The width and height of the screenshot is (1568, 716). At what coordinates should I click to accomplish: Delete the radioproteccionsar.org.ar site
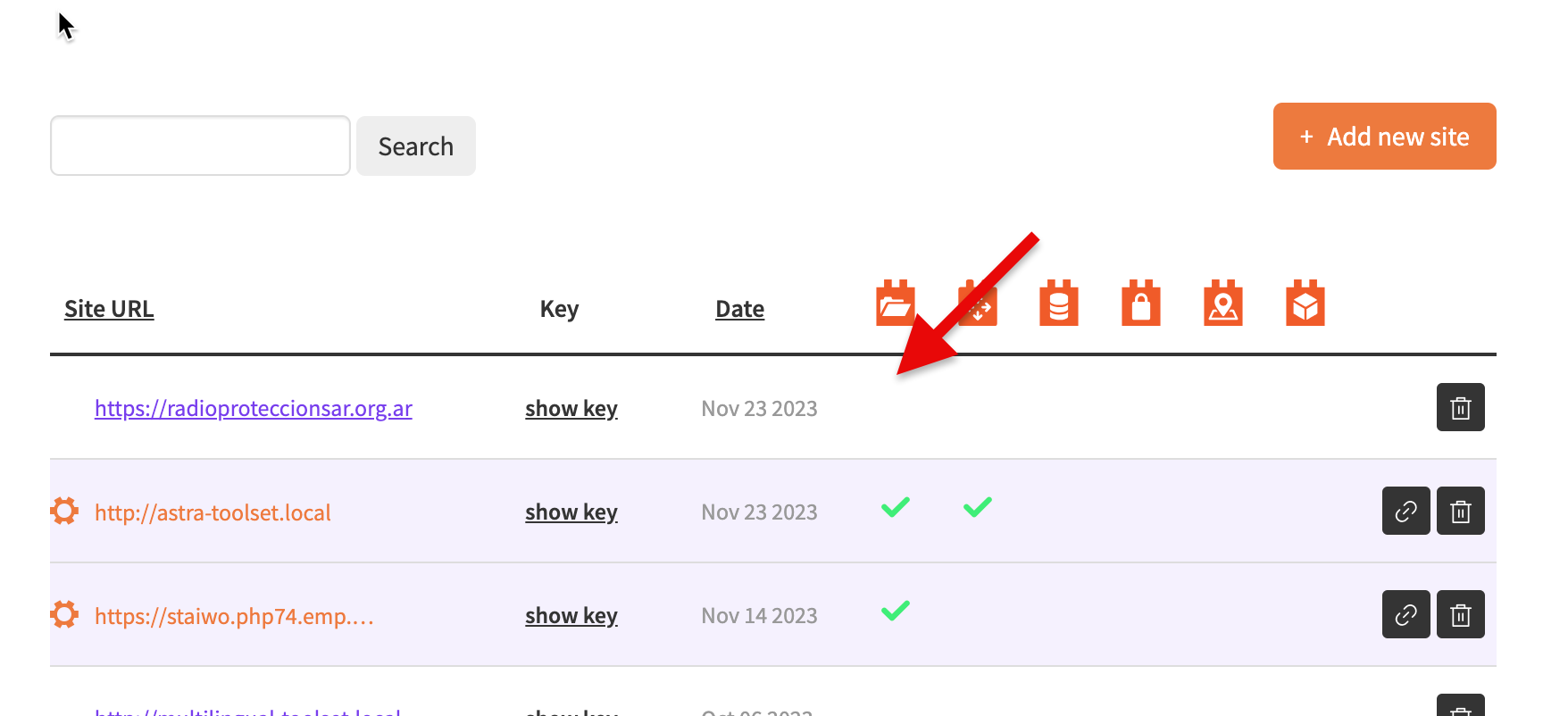click(x=1461, y=407)
